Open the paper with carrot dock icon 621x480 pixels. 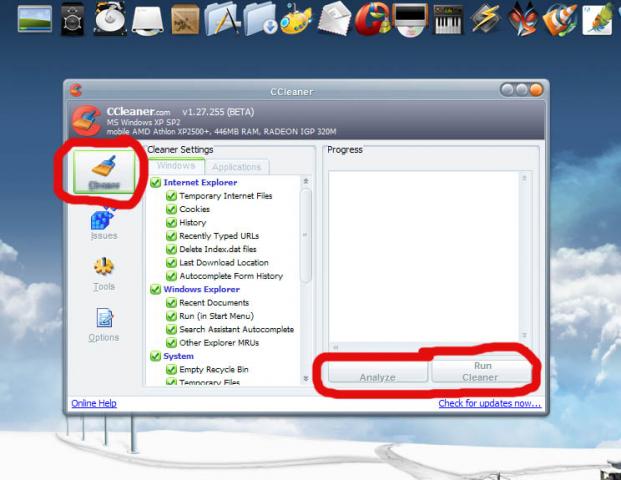click(598, 19)
